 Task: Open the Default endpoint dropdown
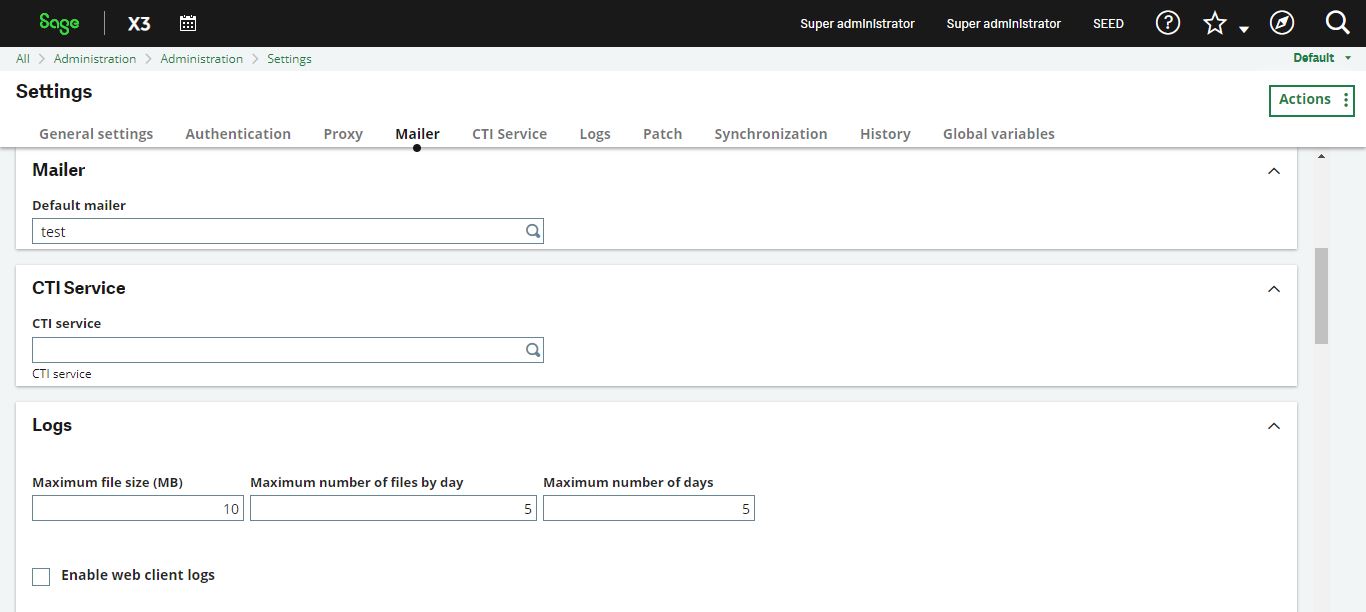pos(1320,58)
